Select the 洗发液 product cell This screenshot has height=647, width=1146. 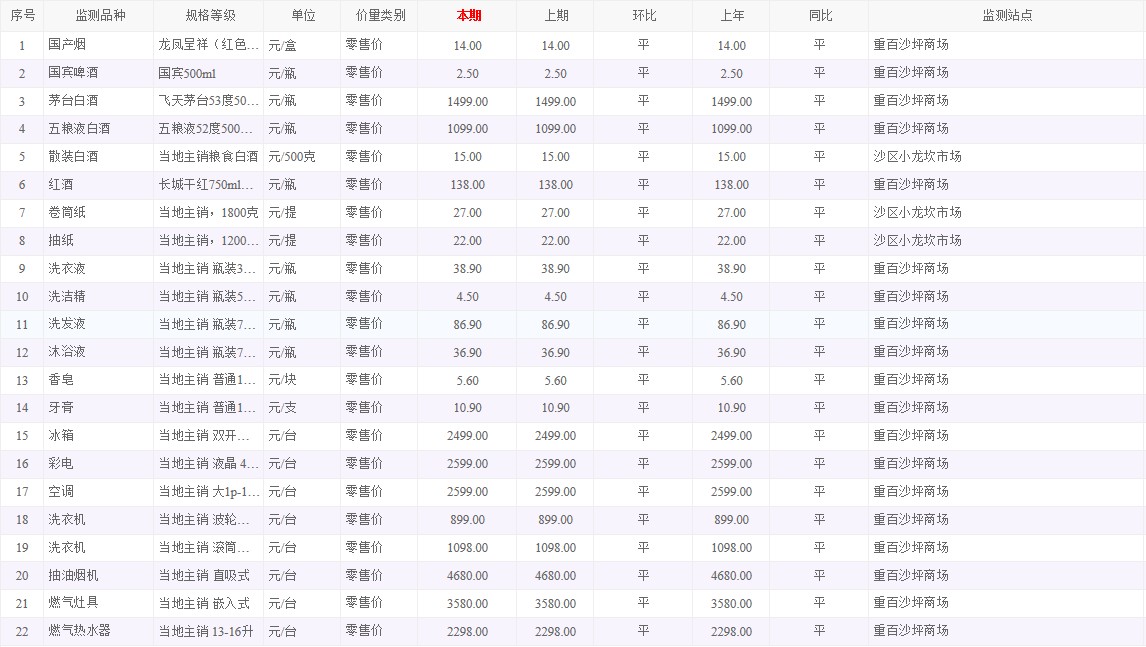[x=99, y=325]
